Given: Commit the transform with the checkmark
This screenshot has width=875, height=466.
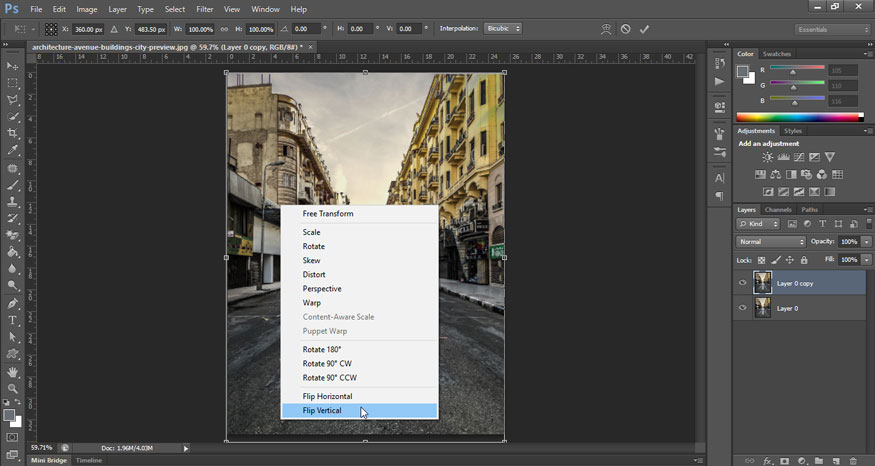Looking at the screenshot, I should pyautogui.click(x=645, y=29).
